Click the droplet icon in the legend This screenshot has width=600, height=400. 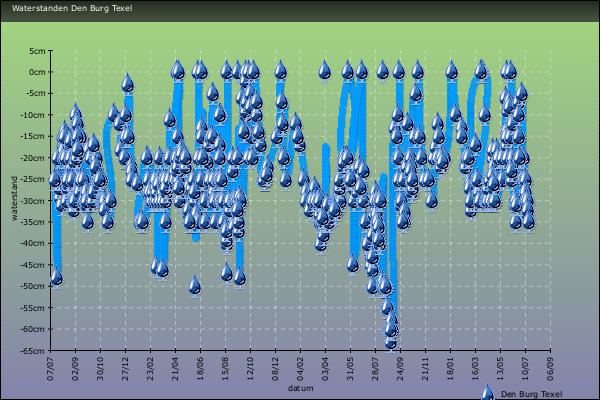click(x=487, y=393)
